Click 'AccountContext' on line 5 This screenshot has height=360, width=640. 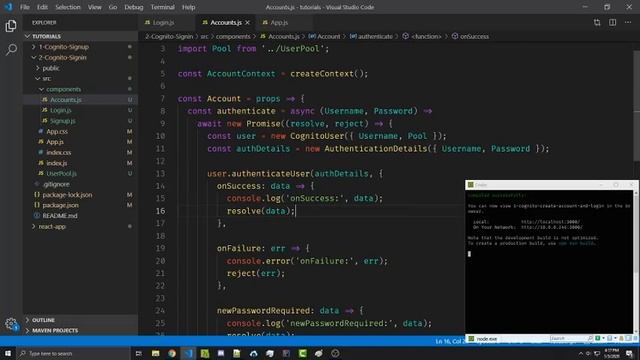pyautogui.click(x=241, y=74)
